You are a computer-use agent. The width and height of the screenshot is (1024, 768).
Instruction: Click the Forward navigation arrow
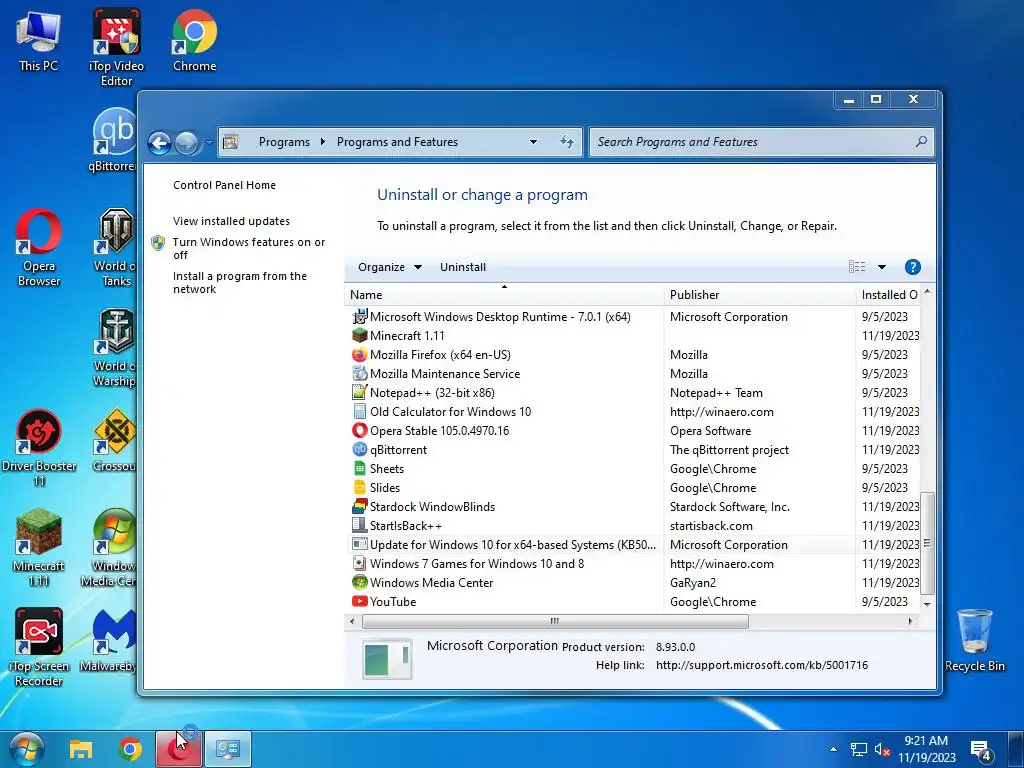coord(187,142)
